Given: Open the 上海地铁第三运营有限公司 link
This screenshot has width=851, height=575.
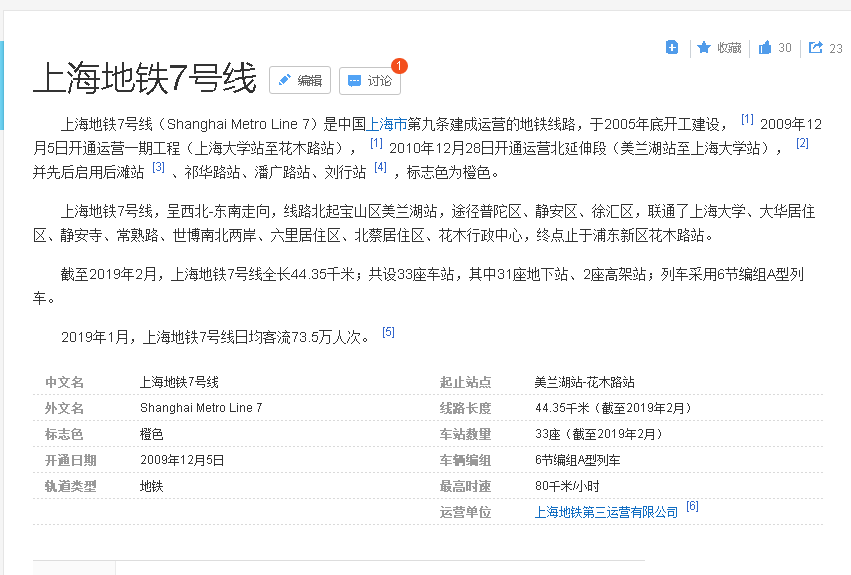Looking at the screenshot, I should click(x=606, y=512).
